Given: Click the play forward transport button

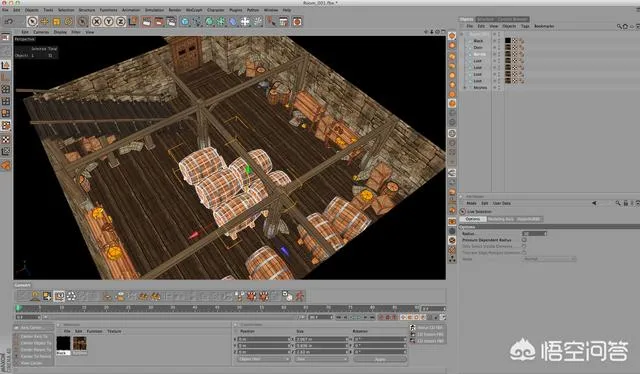Looking at the screenshot, I should coord(359,317).
